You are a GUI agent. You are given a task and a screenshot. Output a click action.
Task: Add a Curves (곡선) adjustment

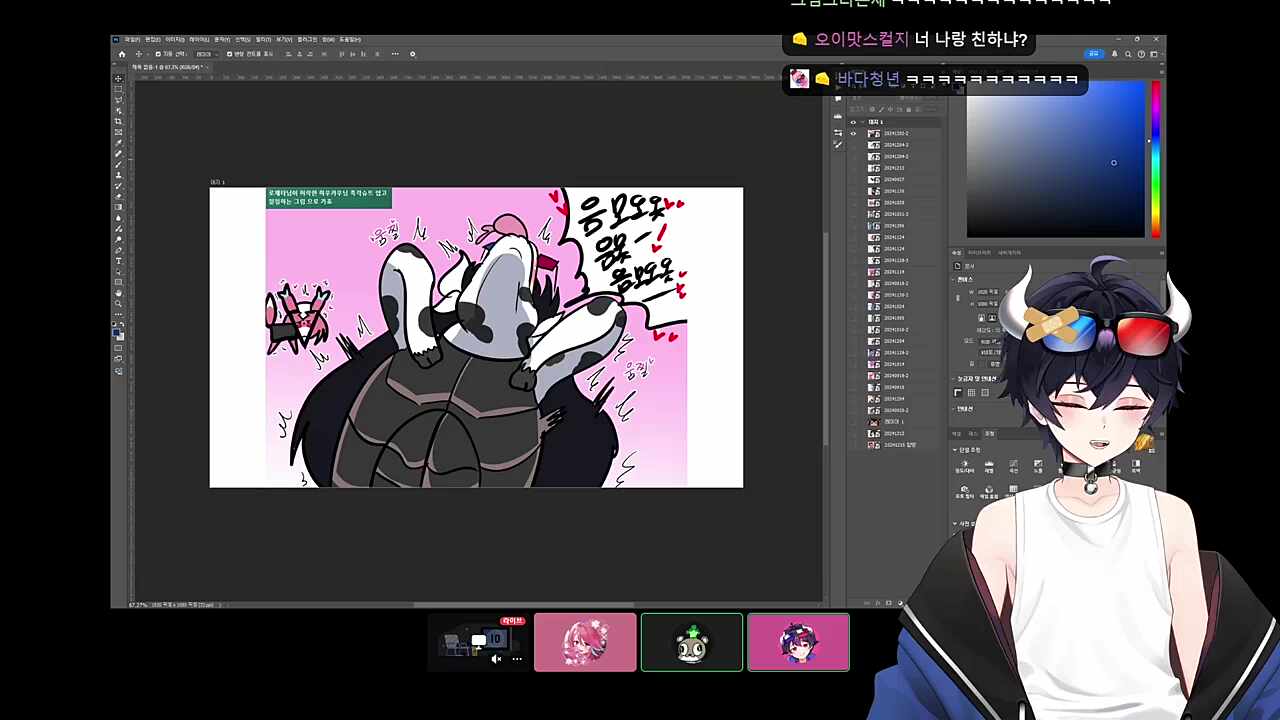click(x=1013, y=464)
